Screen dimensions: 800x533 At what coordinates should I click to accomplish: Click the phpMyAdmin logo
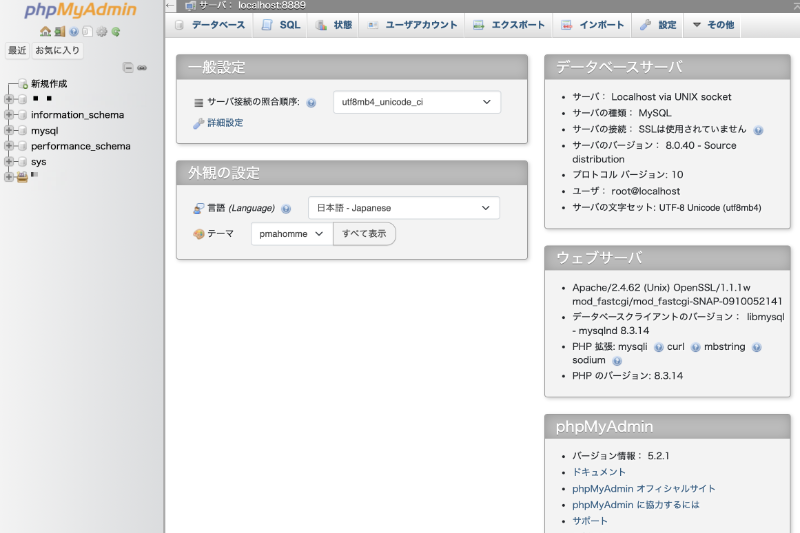[80, 10]
